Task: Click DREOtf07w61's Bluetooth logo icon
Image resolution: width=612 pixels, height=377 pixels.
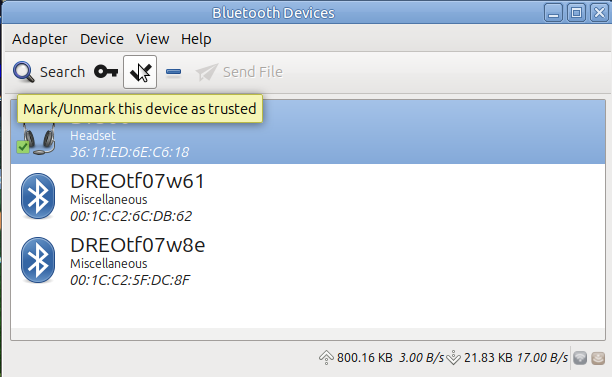Action: pos(38,196)
